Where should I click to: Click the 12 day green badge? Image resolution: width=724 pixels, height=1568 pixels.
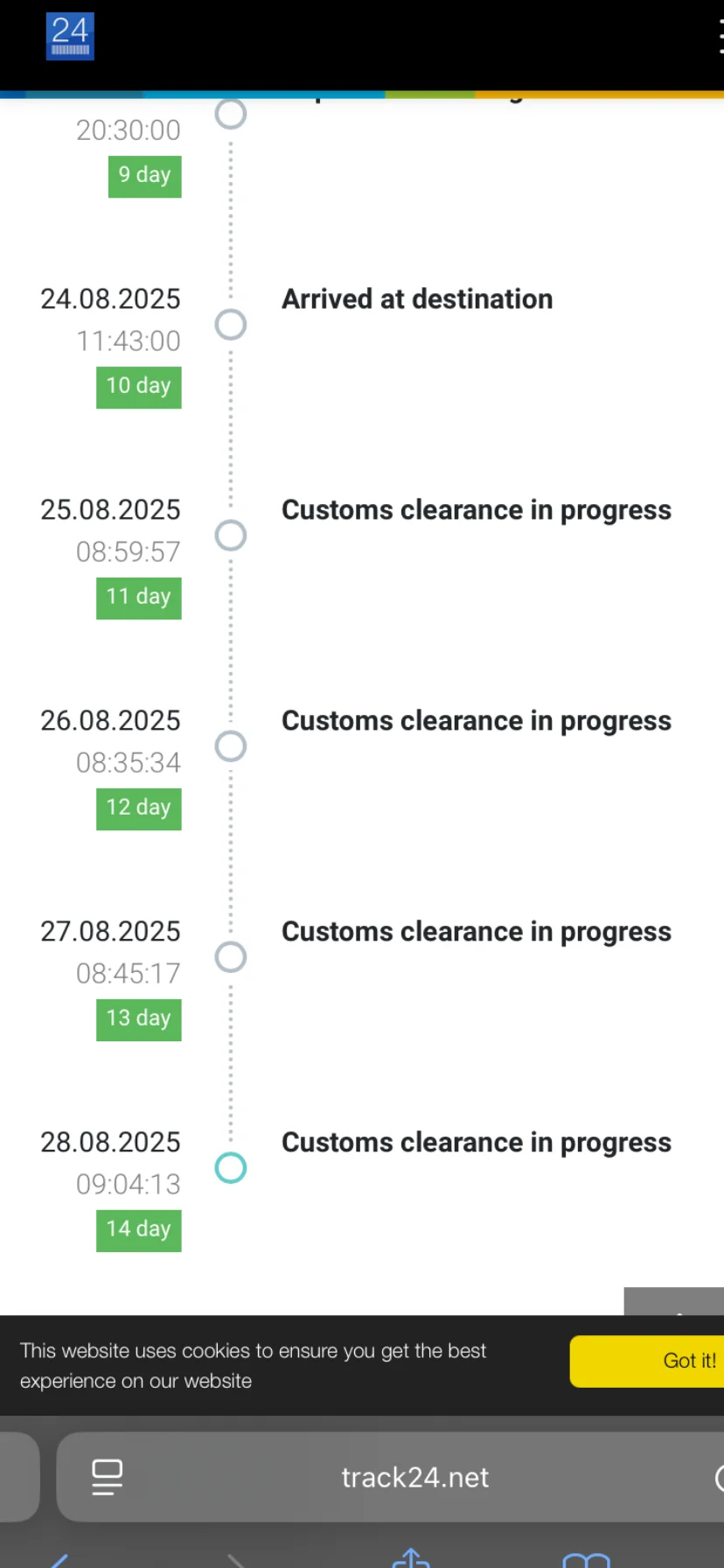click(139, 808)
